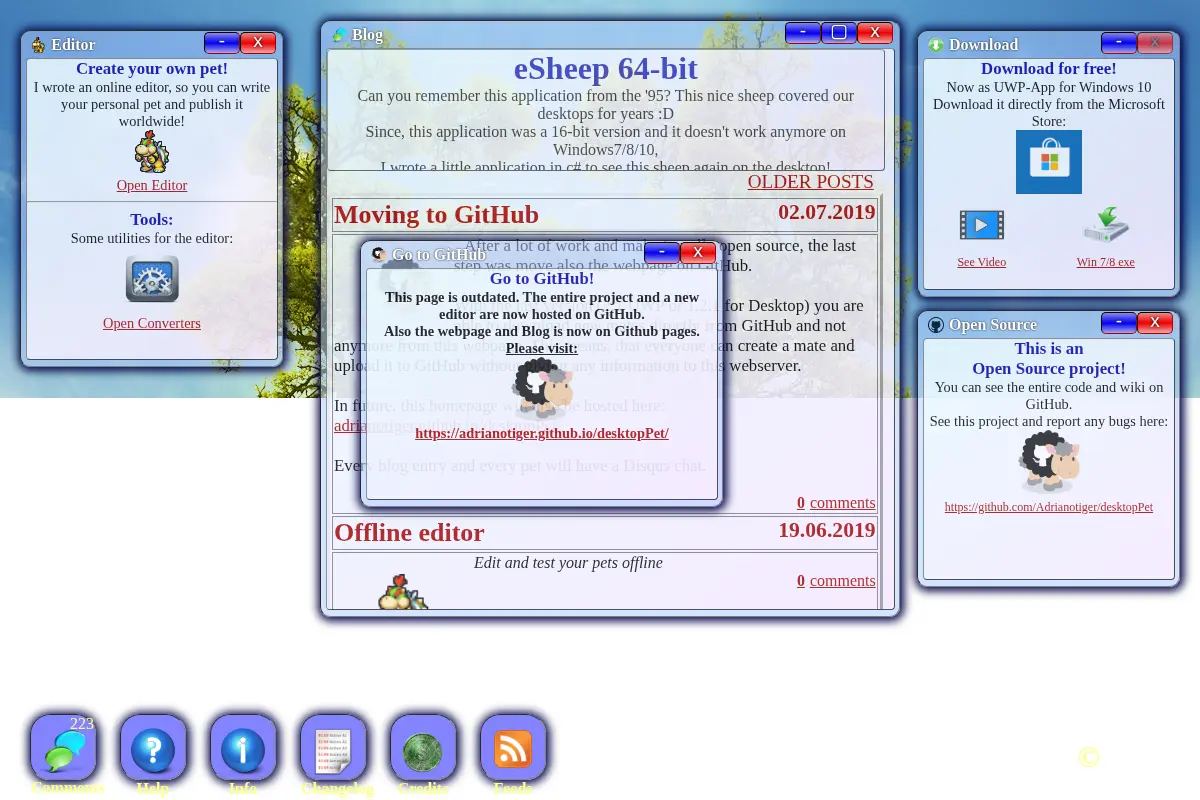
Task: Minimize the Blog window
Action: click(803, 32)
